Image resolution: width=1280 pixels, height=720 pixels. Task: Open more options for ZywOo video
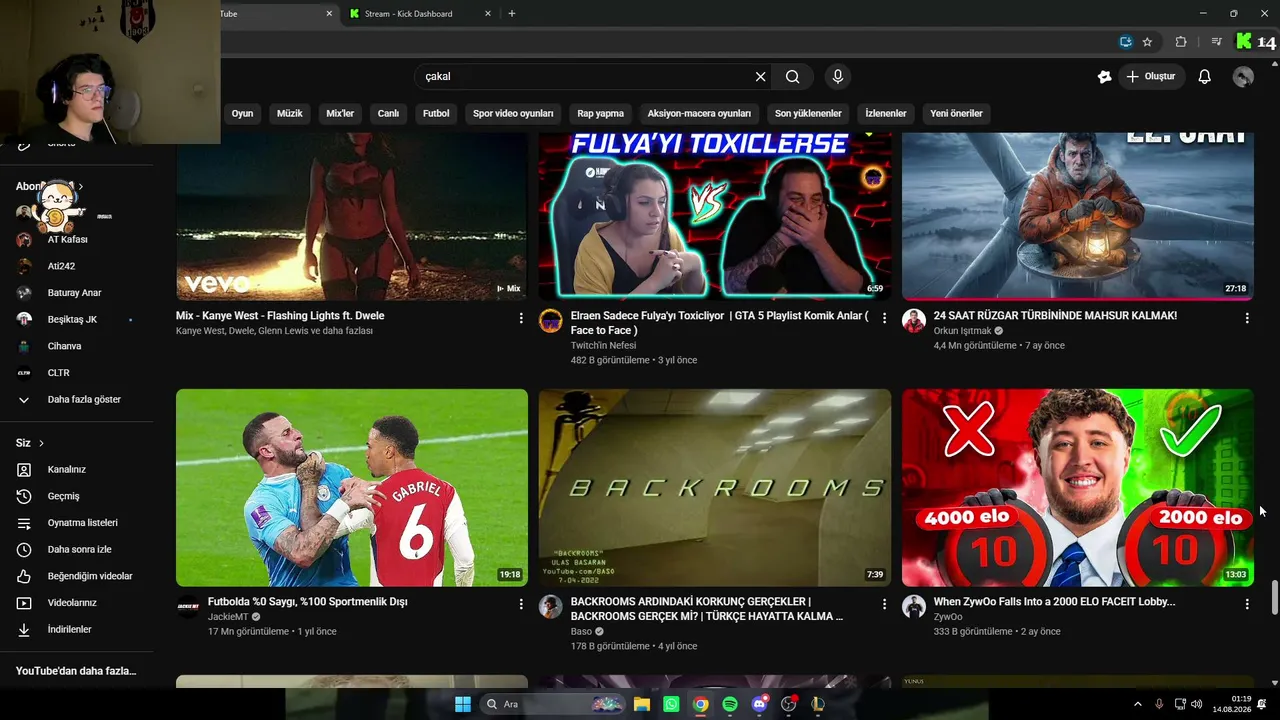(x=1247, y=604)
